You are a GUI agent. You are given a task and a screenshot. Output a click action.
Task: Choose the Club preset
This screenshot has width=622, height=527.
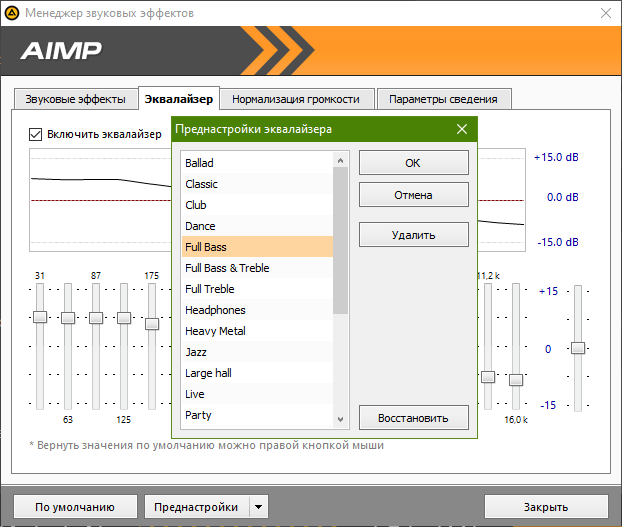point(257,205)
